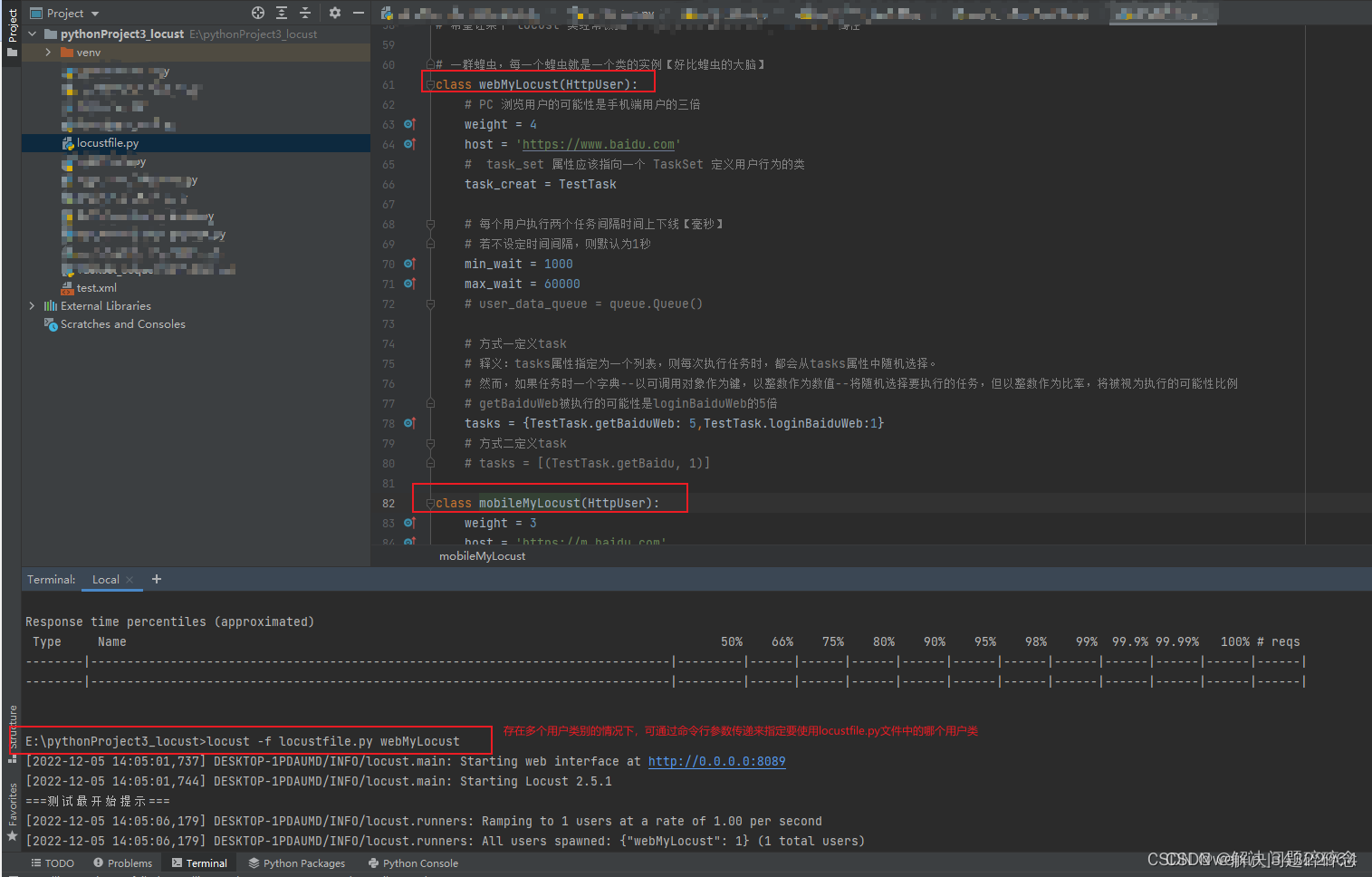The image size is (1372, 877).
Task: Hide the Project tool window
Action: 359,13
